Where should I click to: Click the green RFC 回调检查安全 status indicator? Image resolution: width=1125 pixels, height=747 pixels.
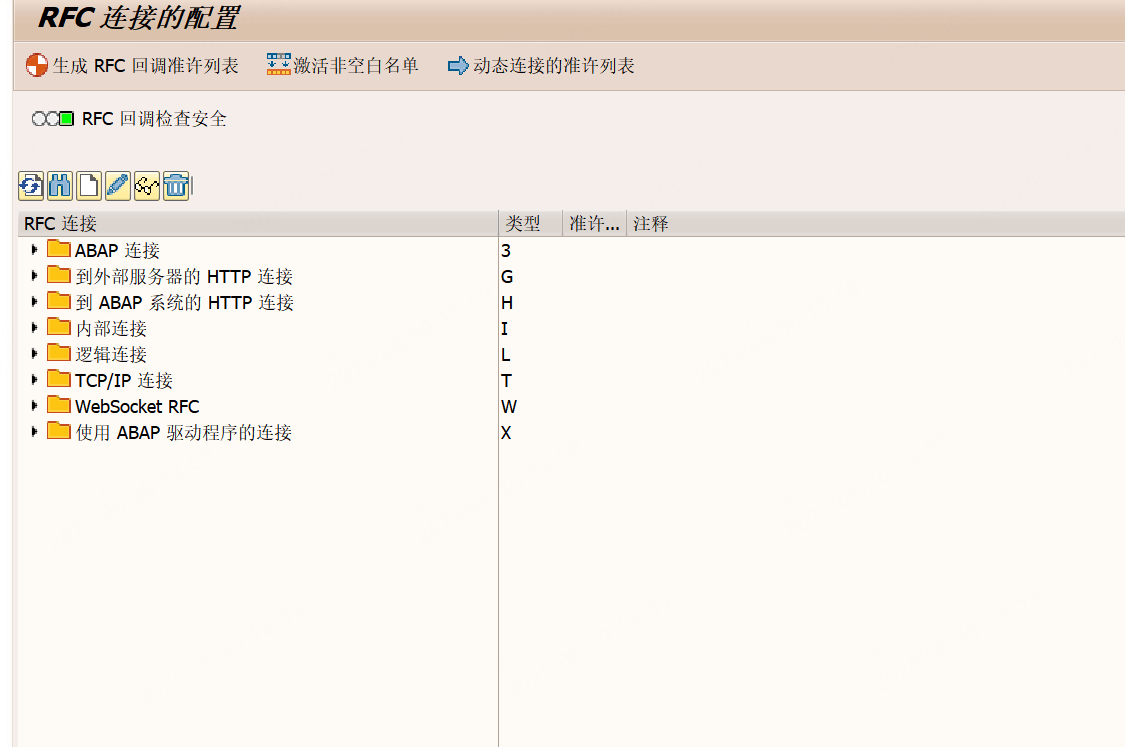point(68,117)
